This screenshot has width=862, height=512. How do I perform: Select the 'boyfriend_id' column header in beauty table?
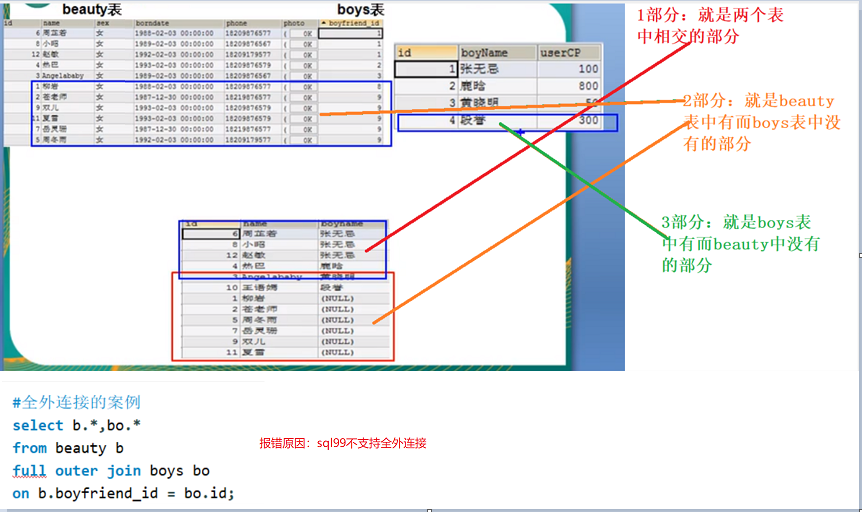(x=351, y=23)
